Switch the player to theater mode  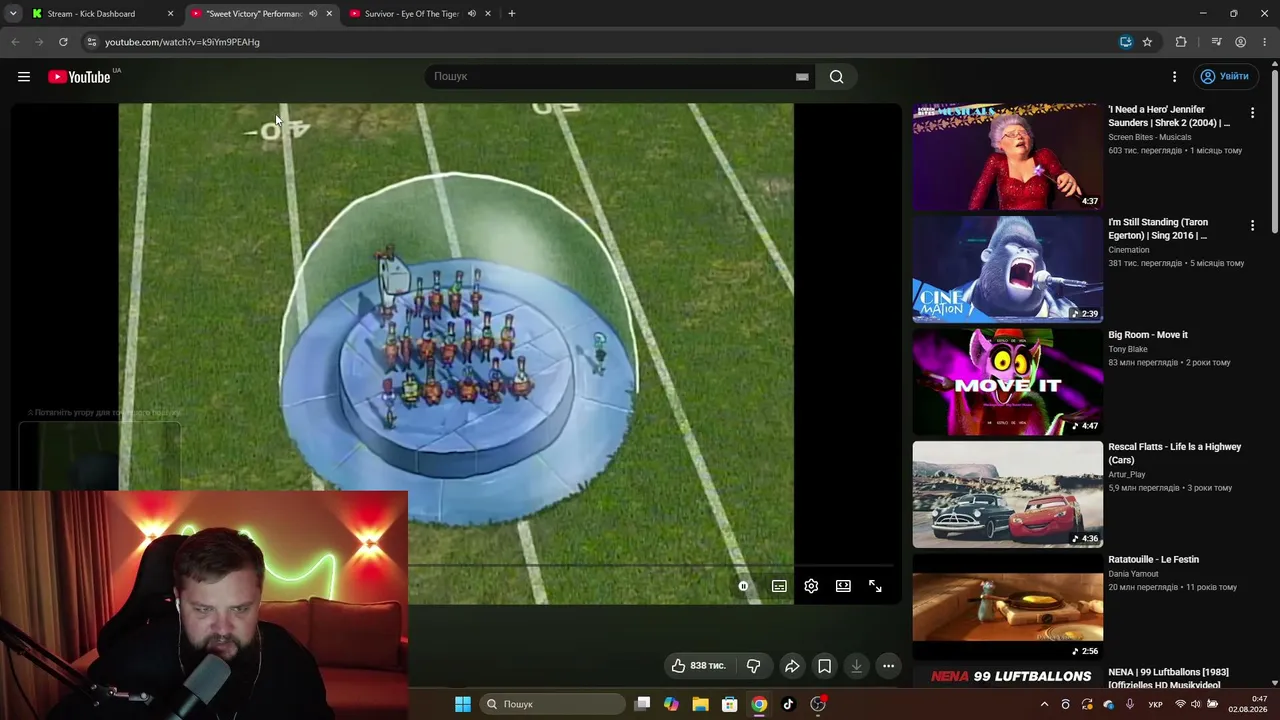point(843,586)
